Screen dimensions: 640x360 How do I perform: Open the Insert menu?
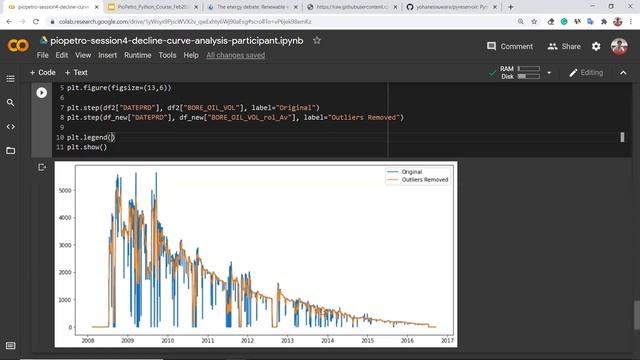(107, 55)
